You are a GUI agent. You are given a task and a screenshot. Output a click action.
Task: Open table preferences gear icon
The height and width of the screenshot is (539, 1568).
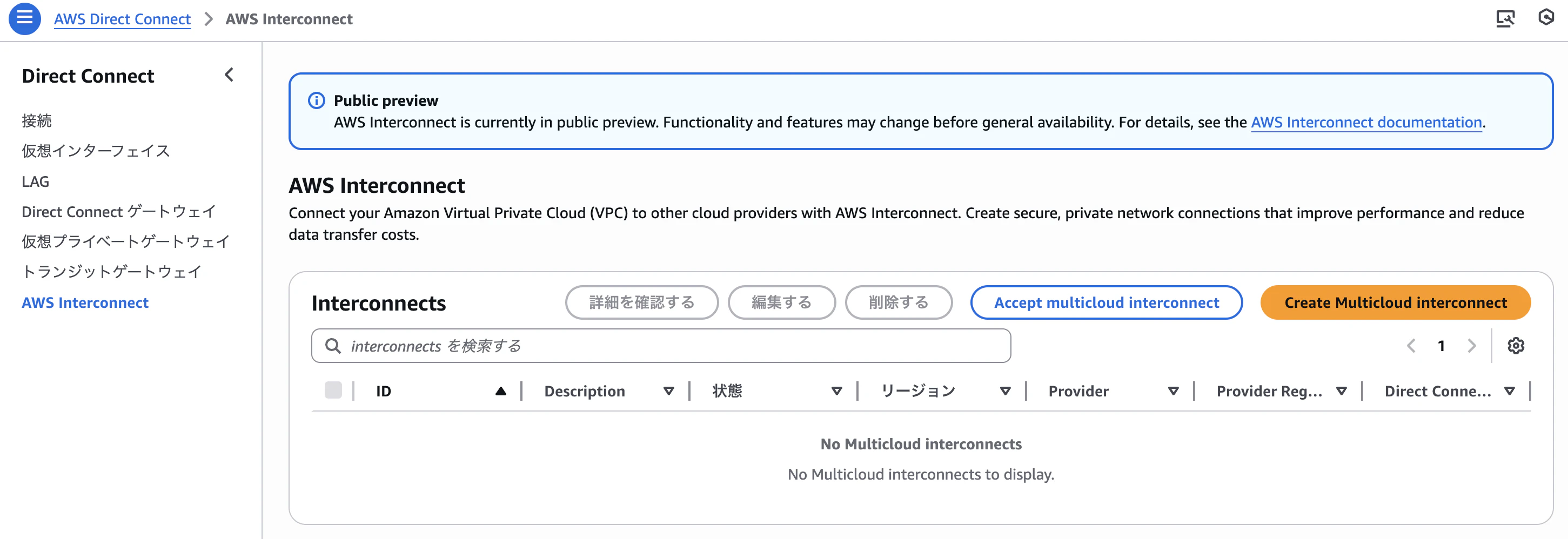click(x=1515, y=346)
